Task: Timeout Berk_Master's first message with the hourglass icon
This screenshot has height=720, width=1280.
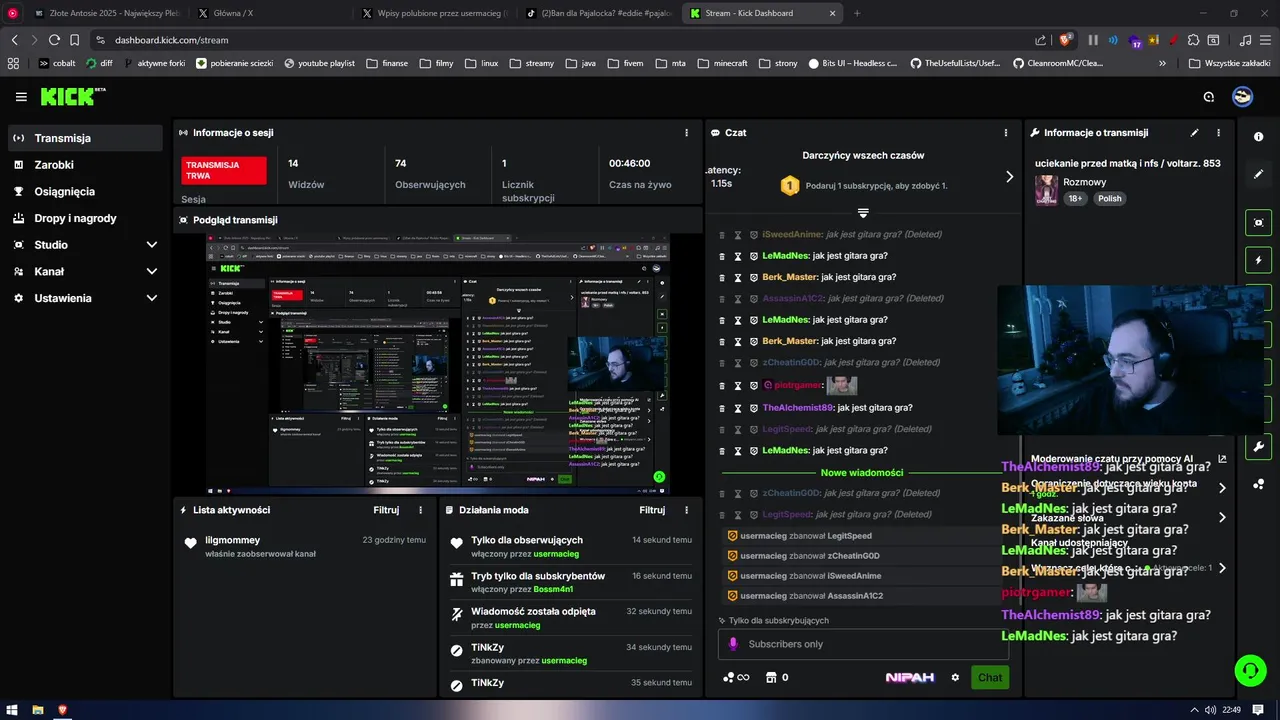Action: [738, 277]
